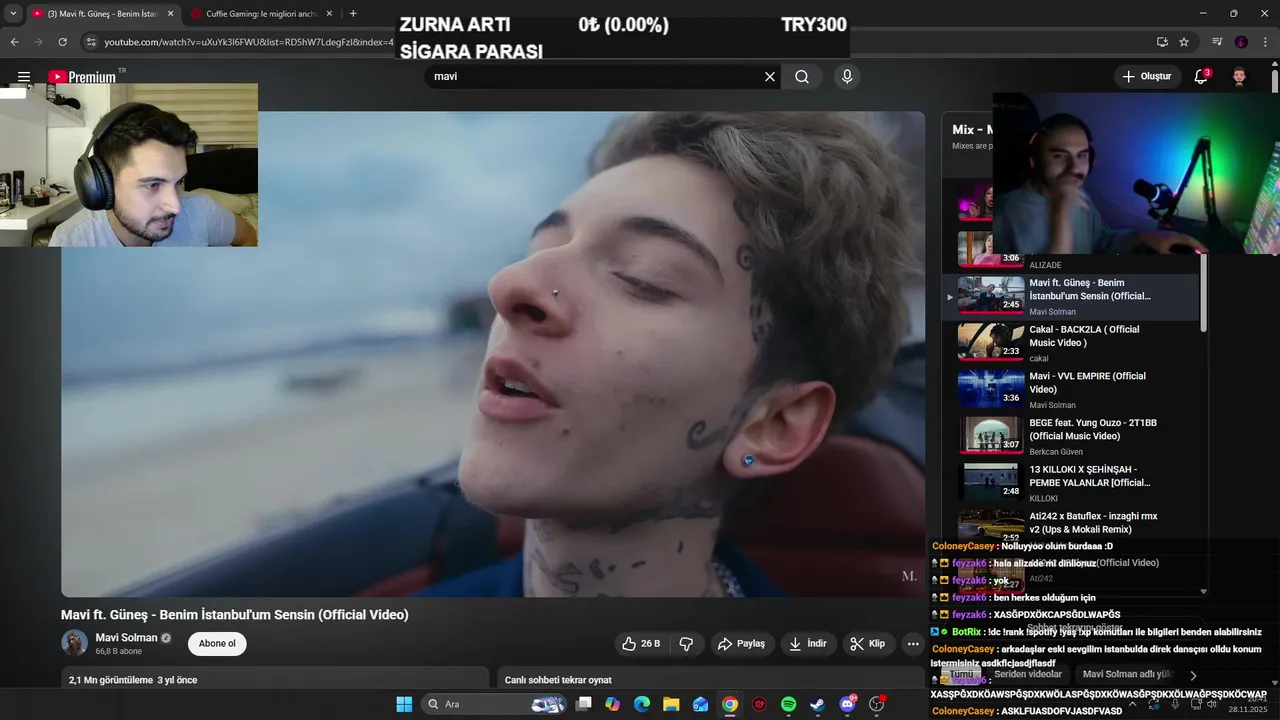This screenshot has height=720, width=1280.
Task: Select the Seriden videolar filter chip
Action: tap(1028, 674)
